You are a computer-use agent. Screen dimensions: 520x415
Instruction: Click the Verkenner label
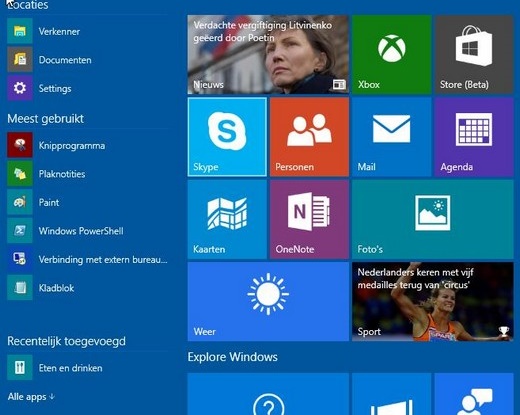(59, 31)
